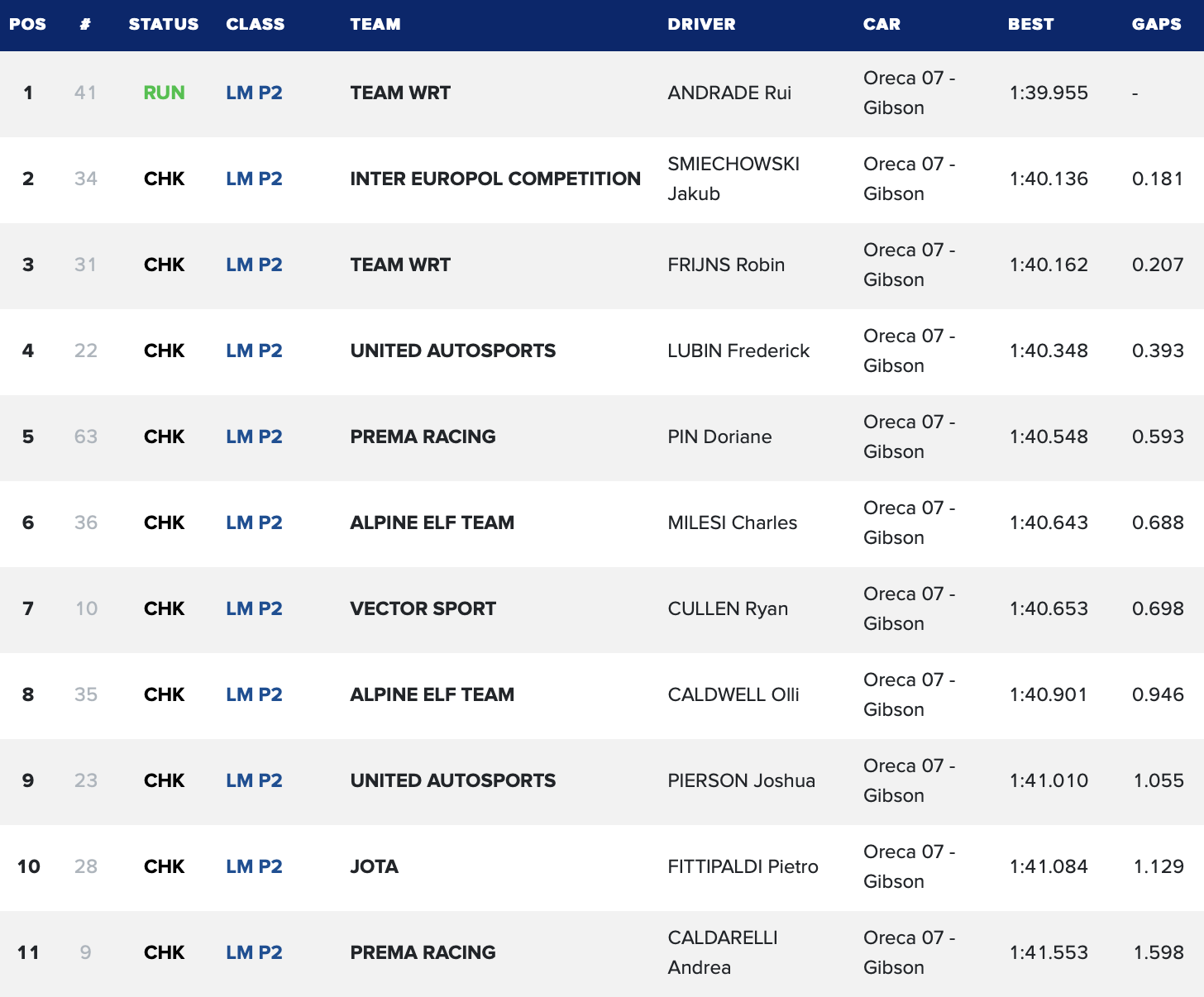
Task: Select best time 1:40.162
Action: (x=1049, y=265)
